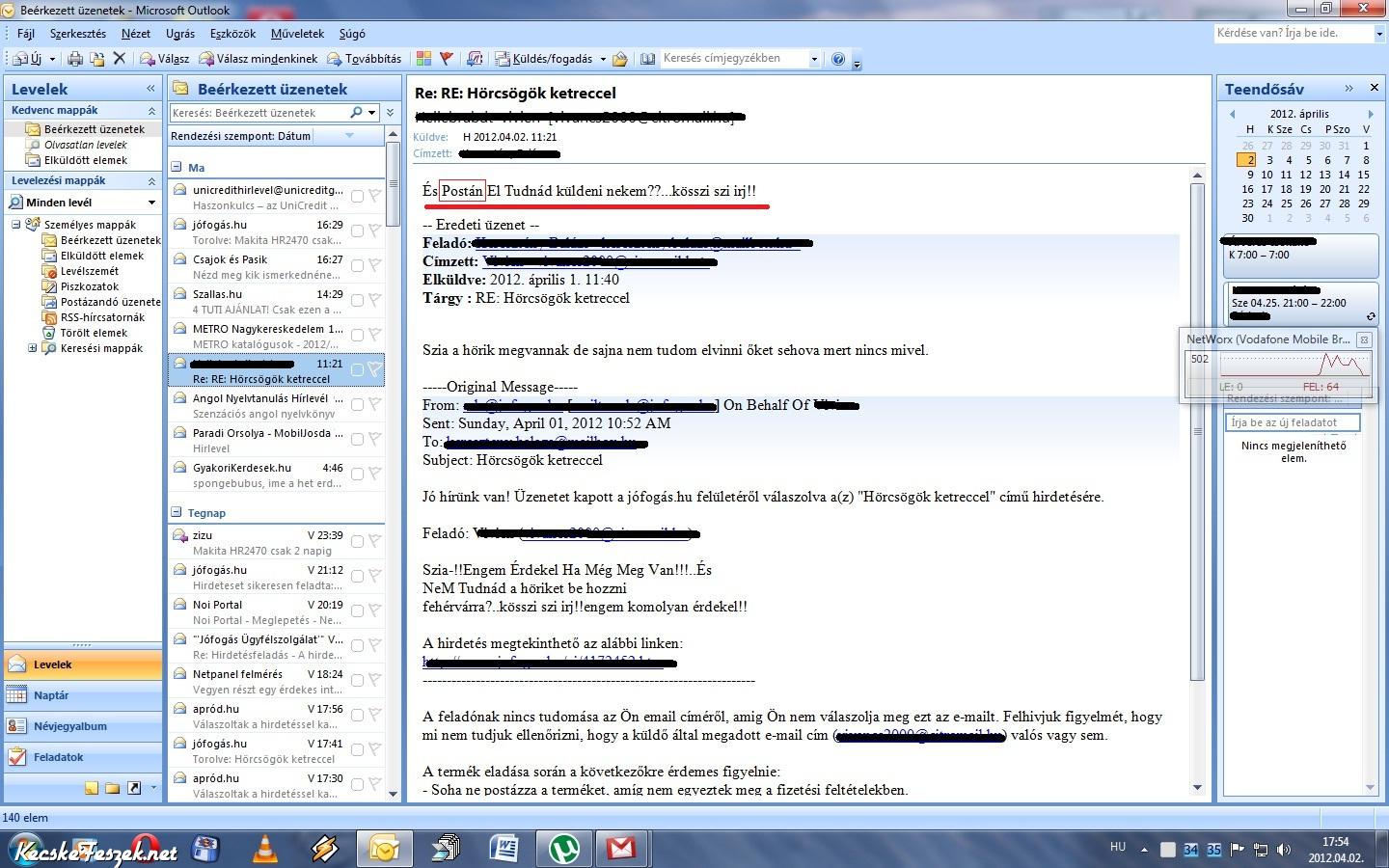Click the Shortcuts arrow icon at navigation bottom

(x=134, y=788)
